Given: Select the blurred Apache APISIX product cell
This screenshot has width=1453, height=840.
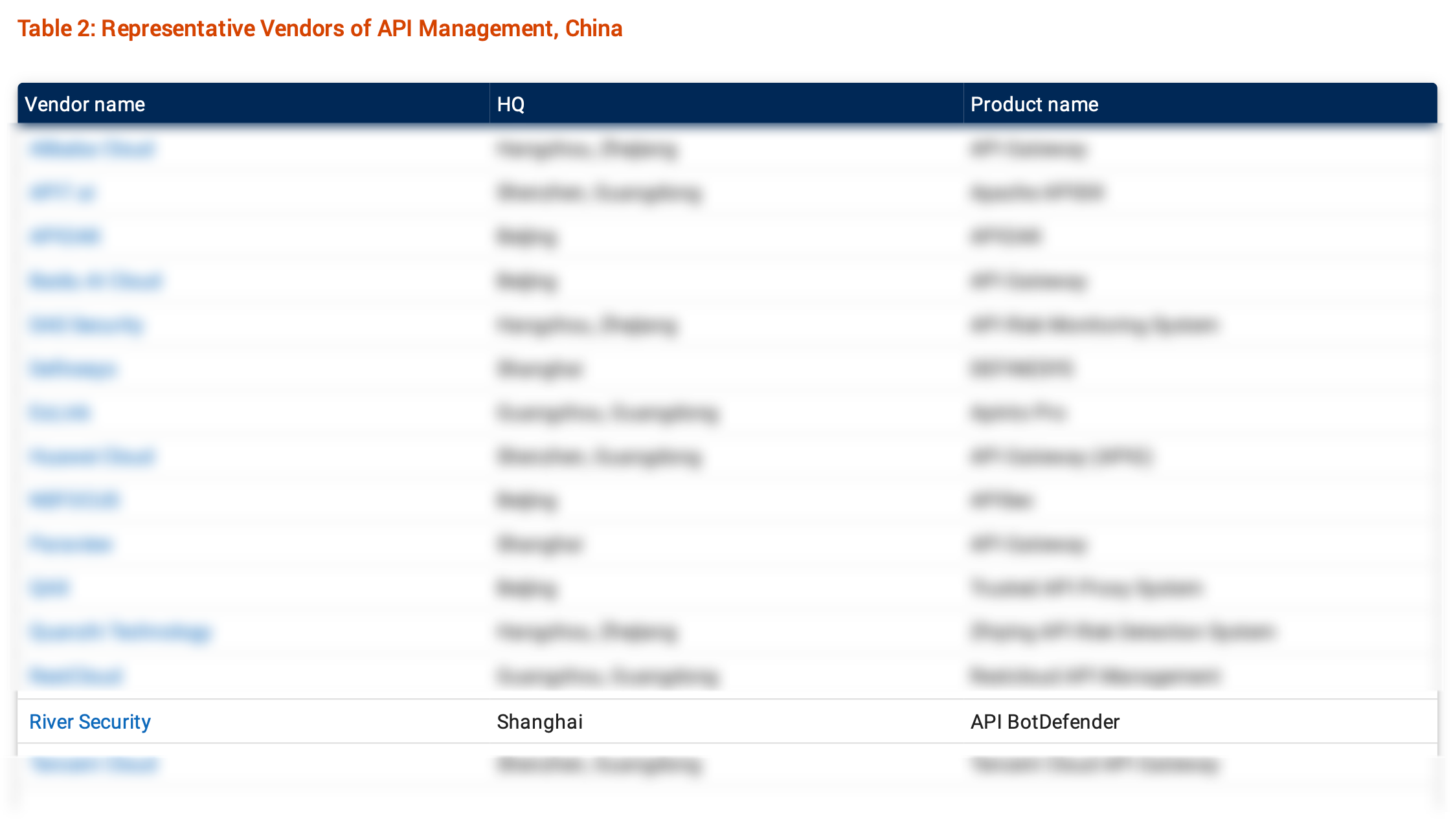Looking at the screenshot, I should pos(1037,193).
